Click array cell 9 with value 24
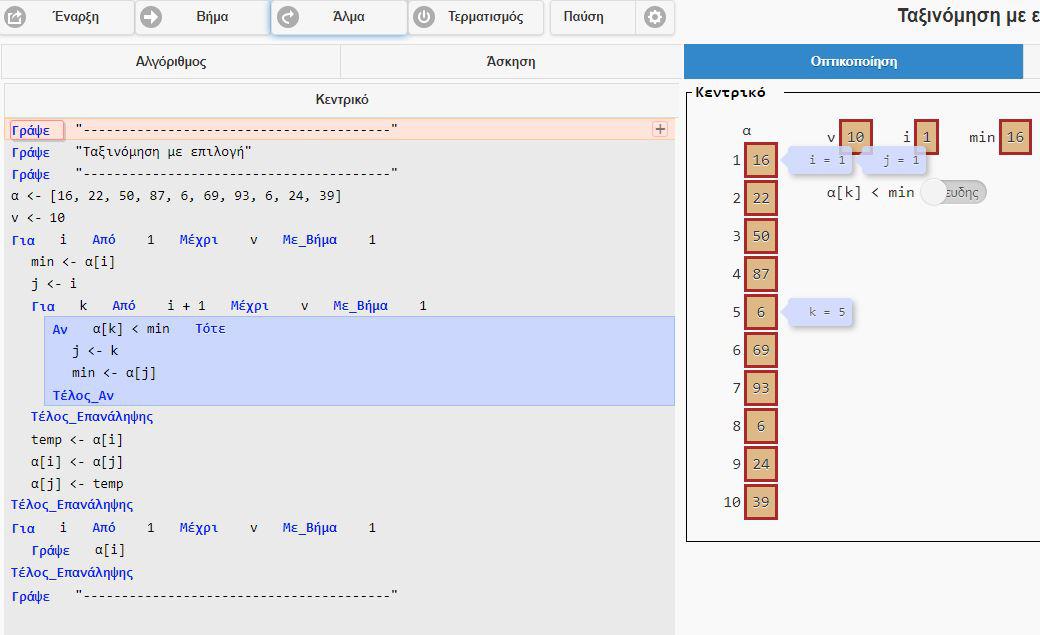1040x635 pixels. point(761,464)
